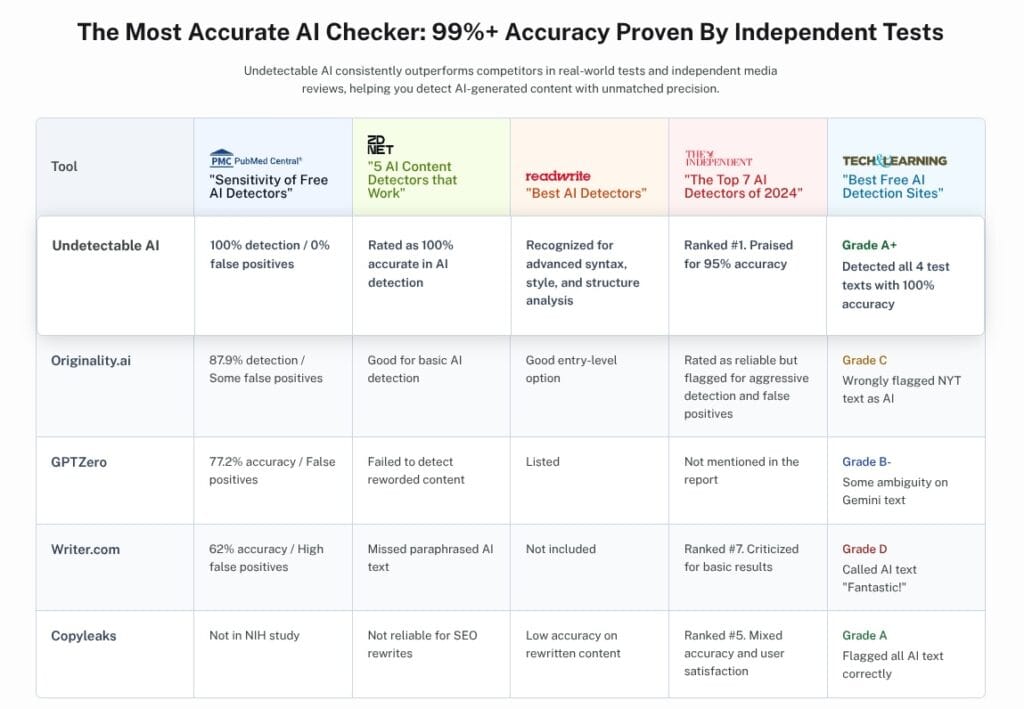Viewport: 1024px width, 709px height.
Task: Click the Originality.ai tool name
Action: click(93, 360)
